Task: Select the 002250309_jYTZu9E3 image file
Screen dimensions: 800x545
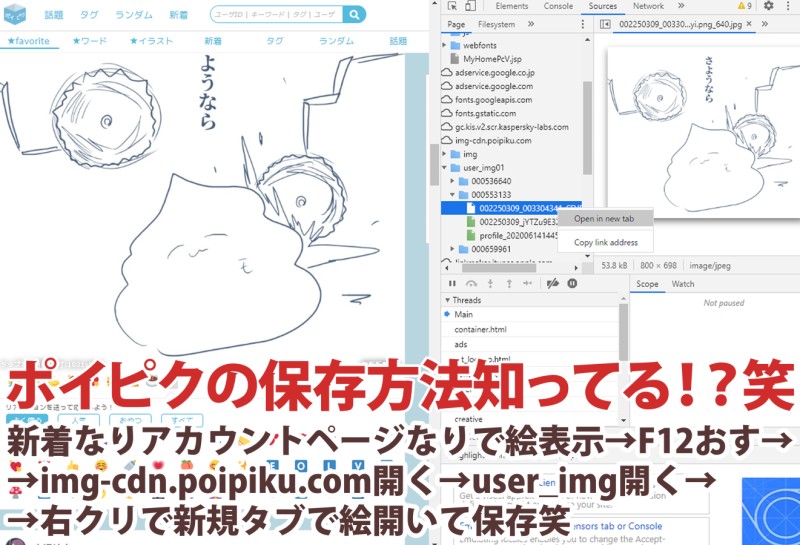Action: pos(512,222)
